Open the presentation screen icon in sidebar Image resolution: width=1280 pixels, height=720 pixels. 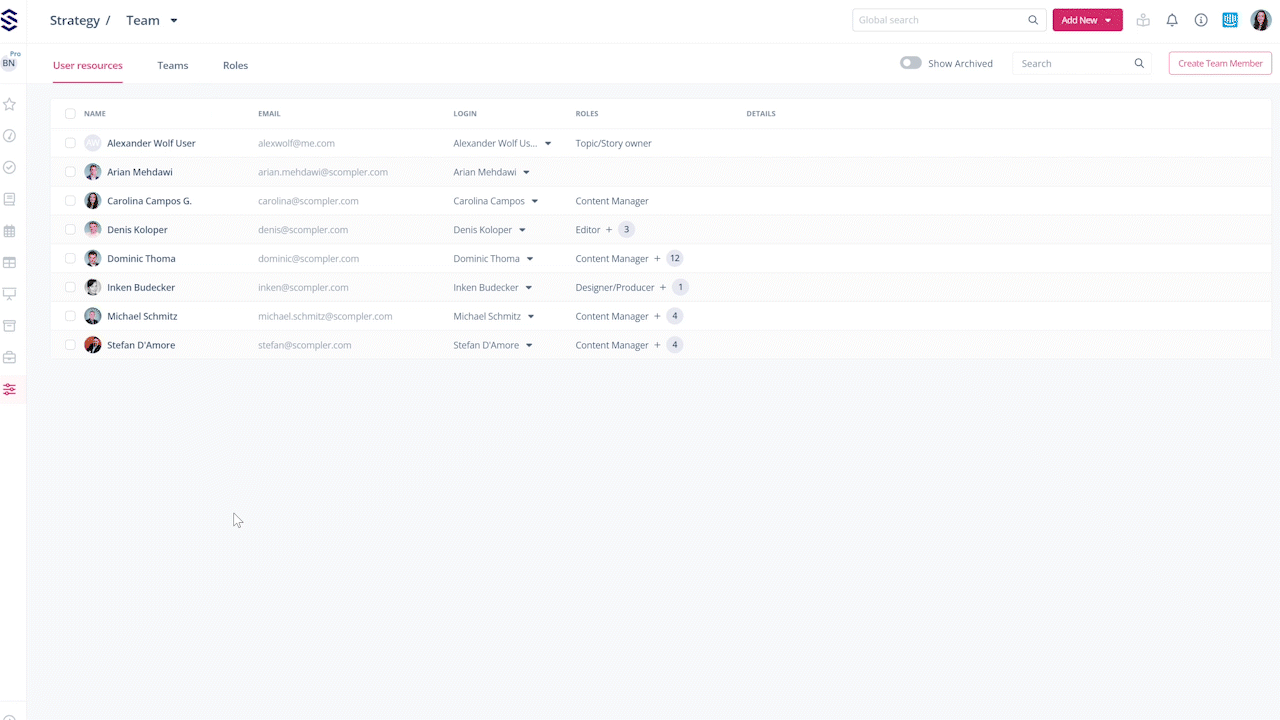point(9,294)
